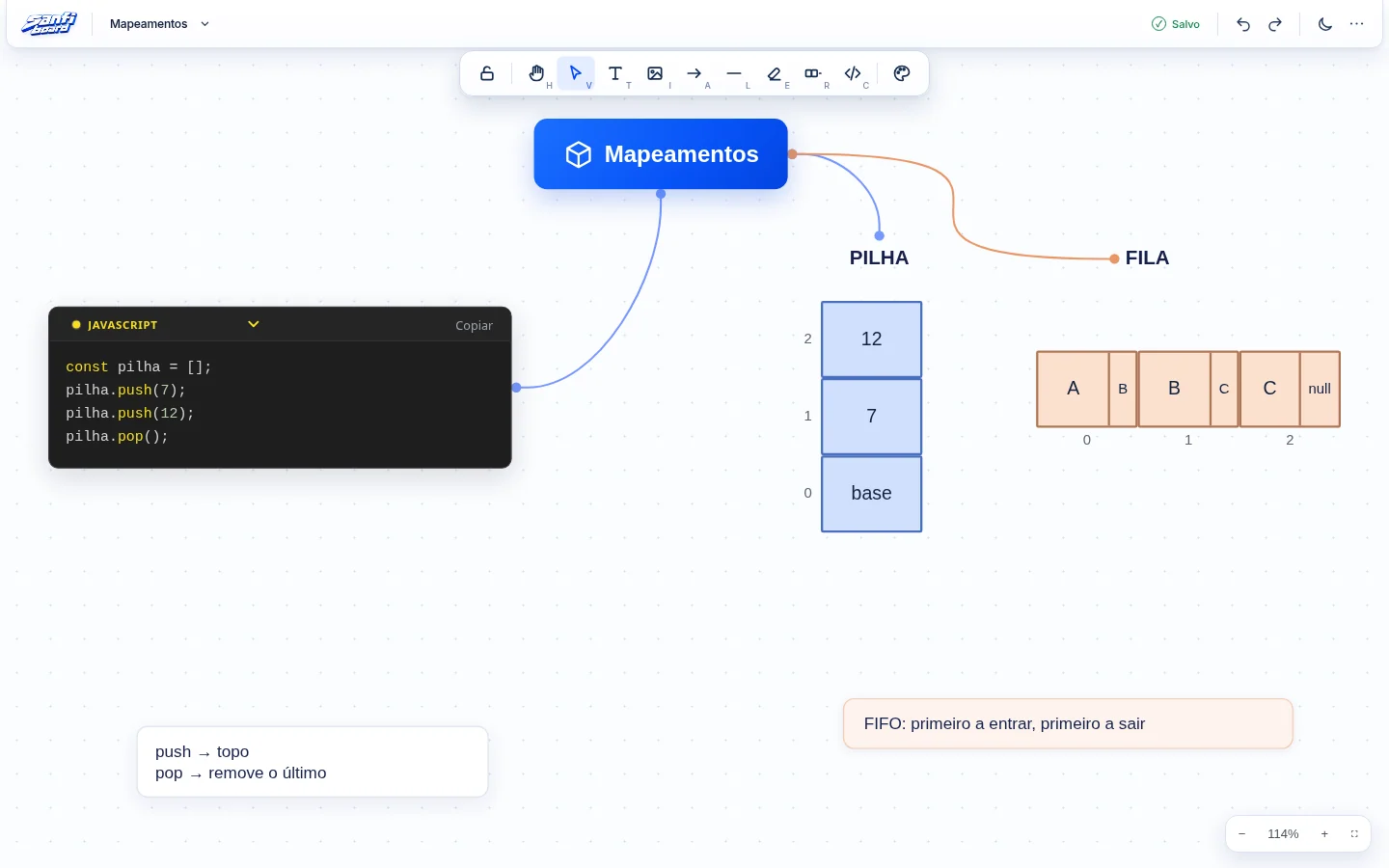
Task: Select the Hand pan tool
Action: [536, 73]
